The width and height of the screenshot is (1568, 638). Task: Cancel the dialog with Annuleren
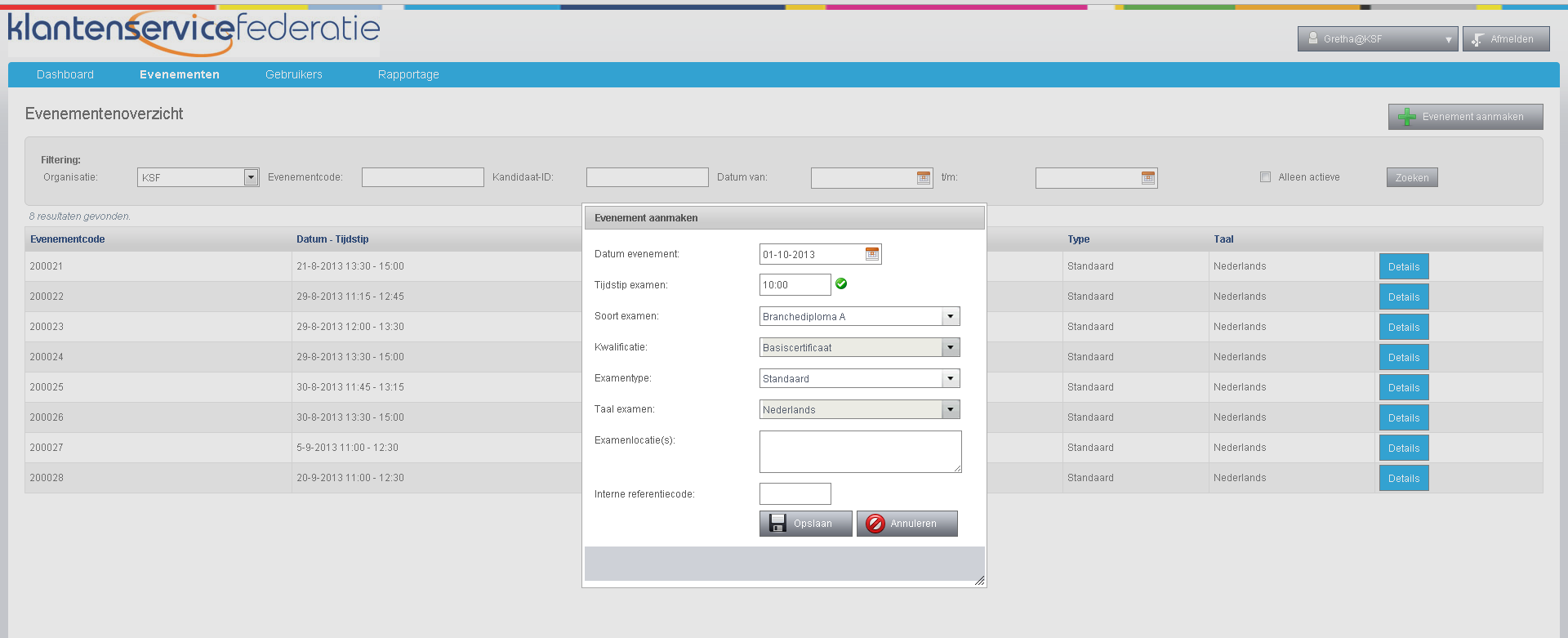pyautogui.click(x=907, y=524)
